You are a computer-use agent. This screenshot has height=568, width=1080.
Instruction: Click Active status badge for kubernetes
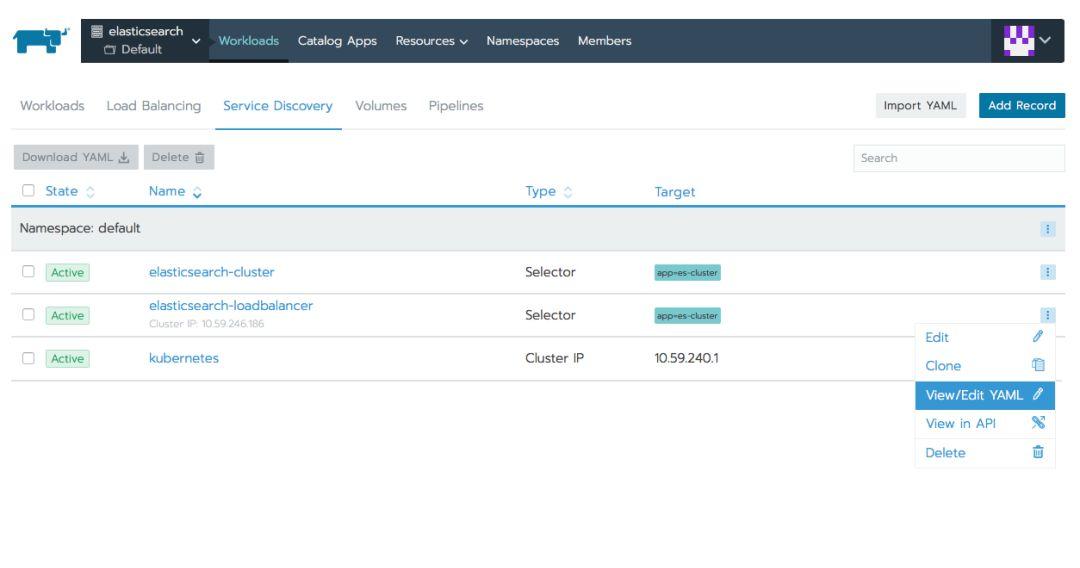(x=68, y=359)
